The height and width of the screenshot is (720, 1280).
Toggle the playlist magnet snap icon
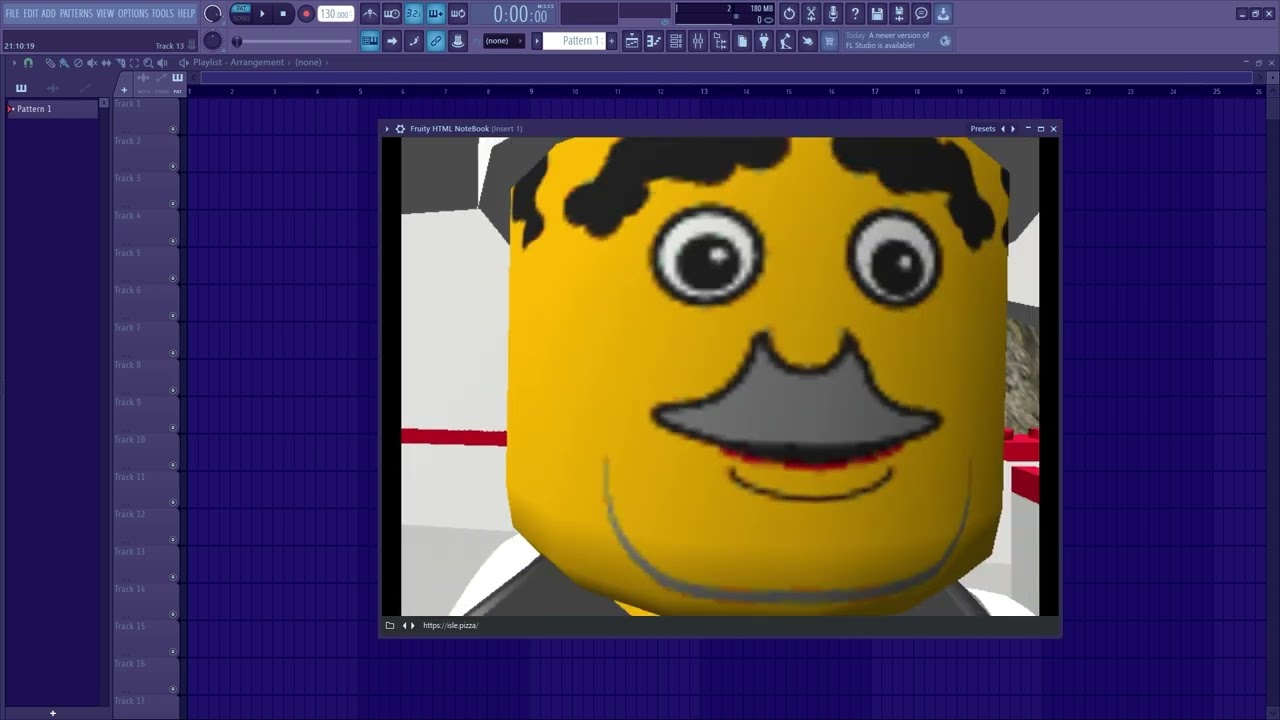[x=28, y=63]
